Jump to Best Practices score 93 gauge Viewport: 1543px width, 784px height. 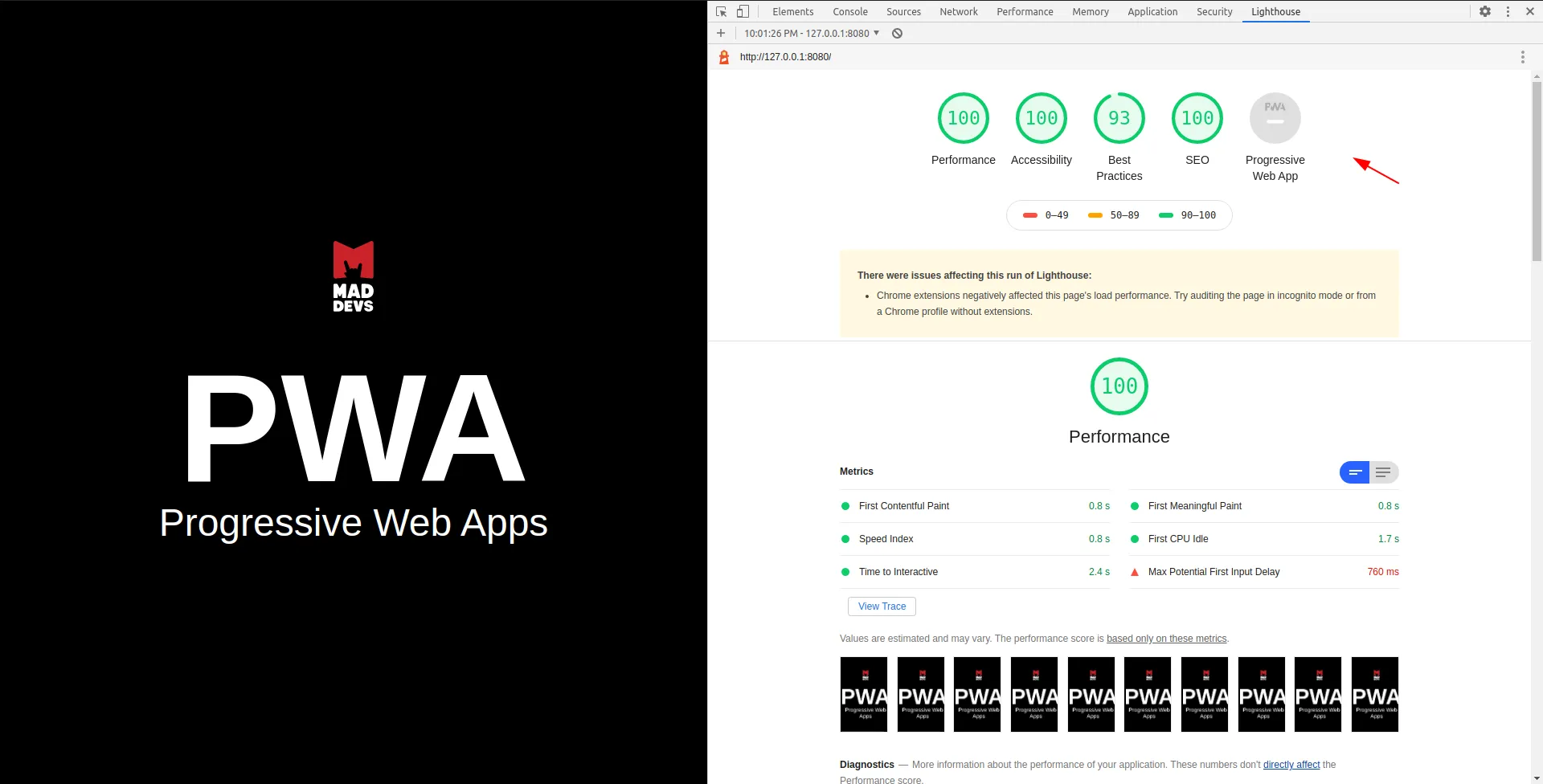1119,118
